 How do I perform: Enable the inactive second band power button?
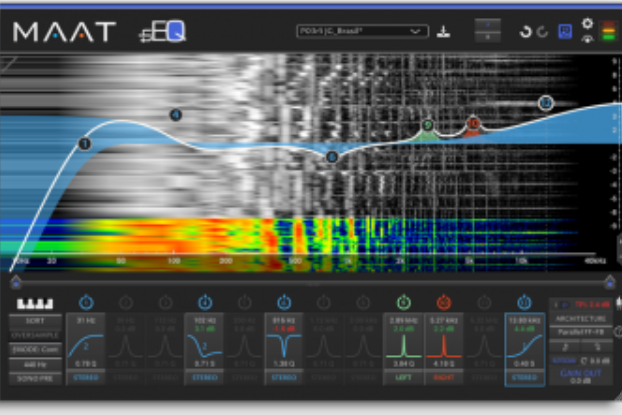click(x=126, y=303)
